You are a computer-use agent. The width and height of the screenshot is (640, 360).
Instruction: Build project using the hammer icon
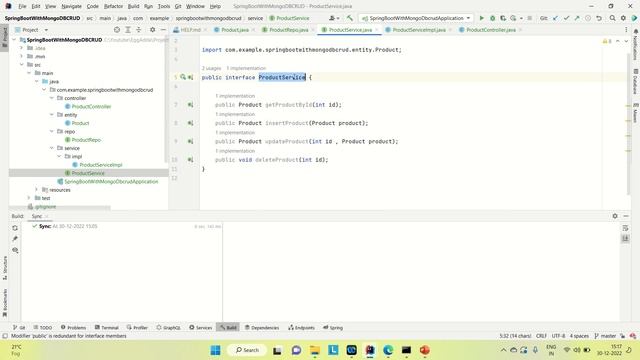350,18
